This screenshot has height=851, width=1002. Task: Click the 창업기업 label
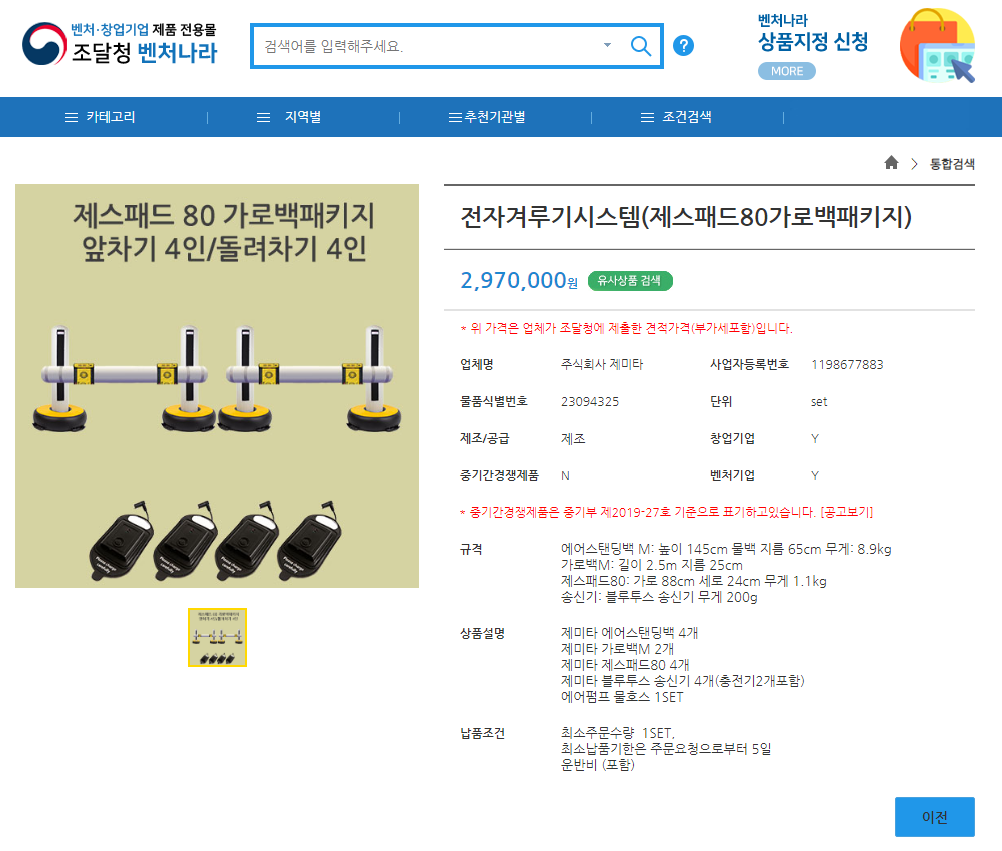[732, 438]
